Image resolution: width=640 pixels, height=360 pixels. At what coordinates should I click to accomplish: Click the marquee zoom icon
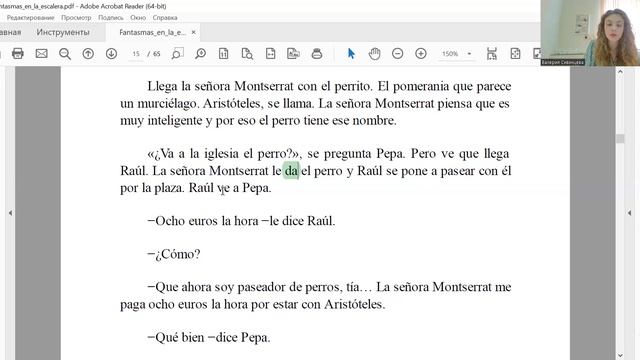pyautogui.click(x=177, y=53)
